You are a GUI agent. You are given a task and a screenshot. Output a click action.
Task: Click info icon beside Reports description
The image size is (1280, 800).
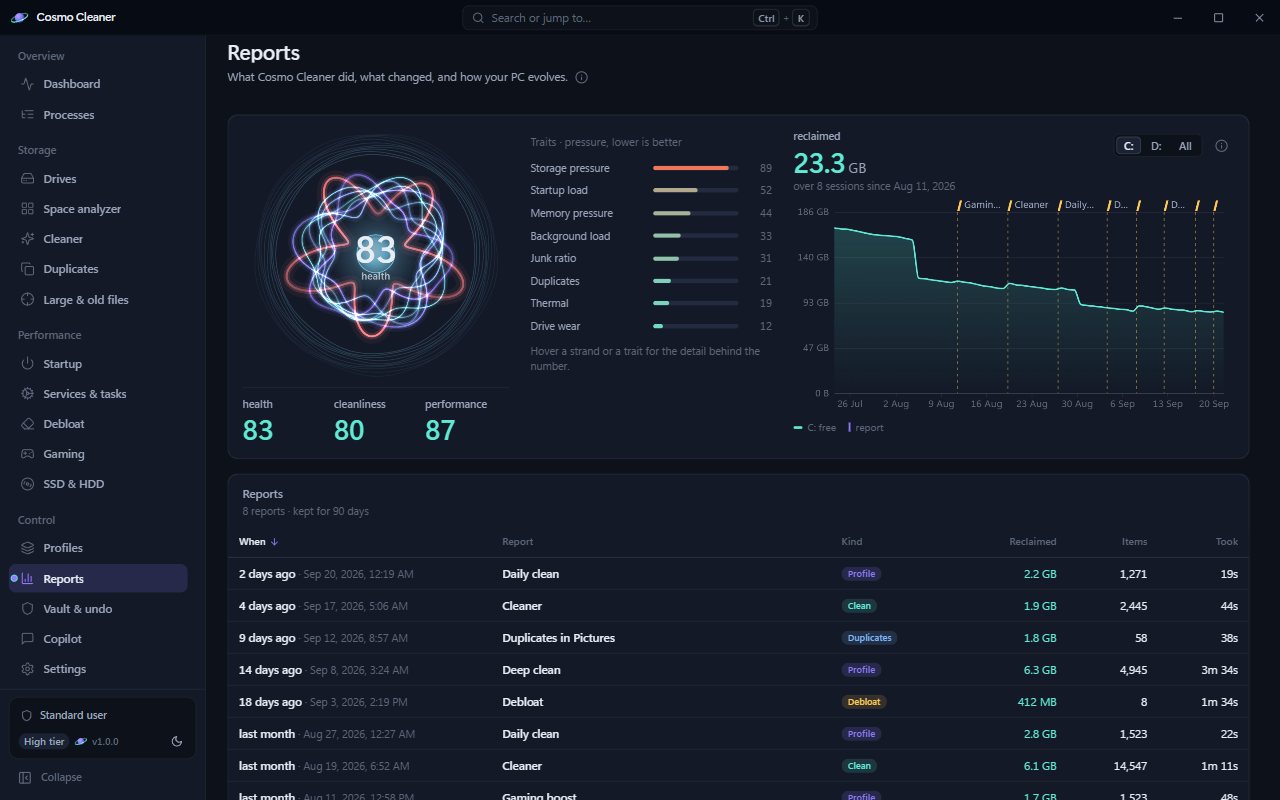[582, 77]
